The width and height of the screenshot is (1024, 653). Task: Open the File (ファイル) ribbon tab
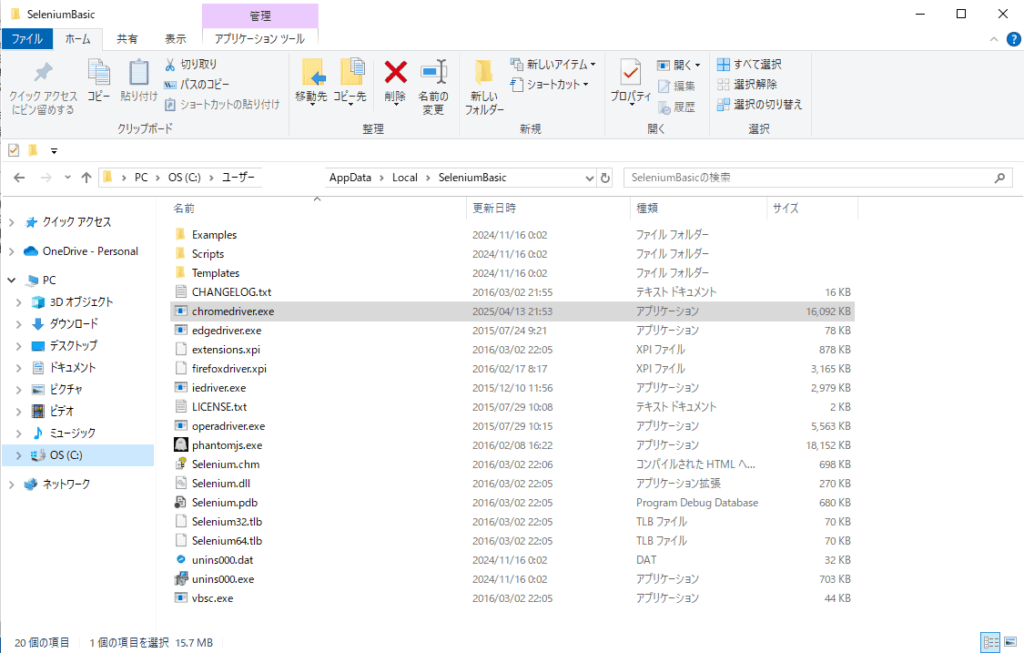(x=26, y=38)
